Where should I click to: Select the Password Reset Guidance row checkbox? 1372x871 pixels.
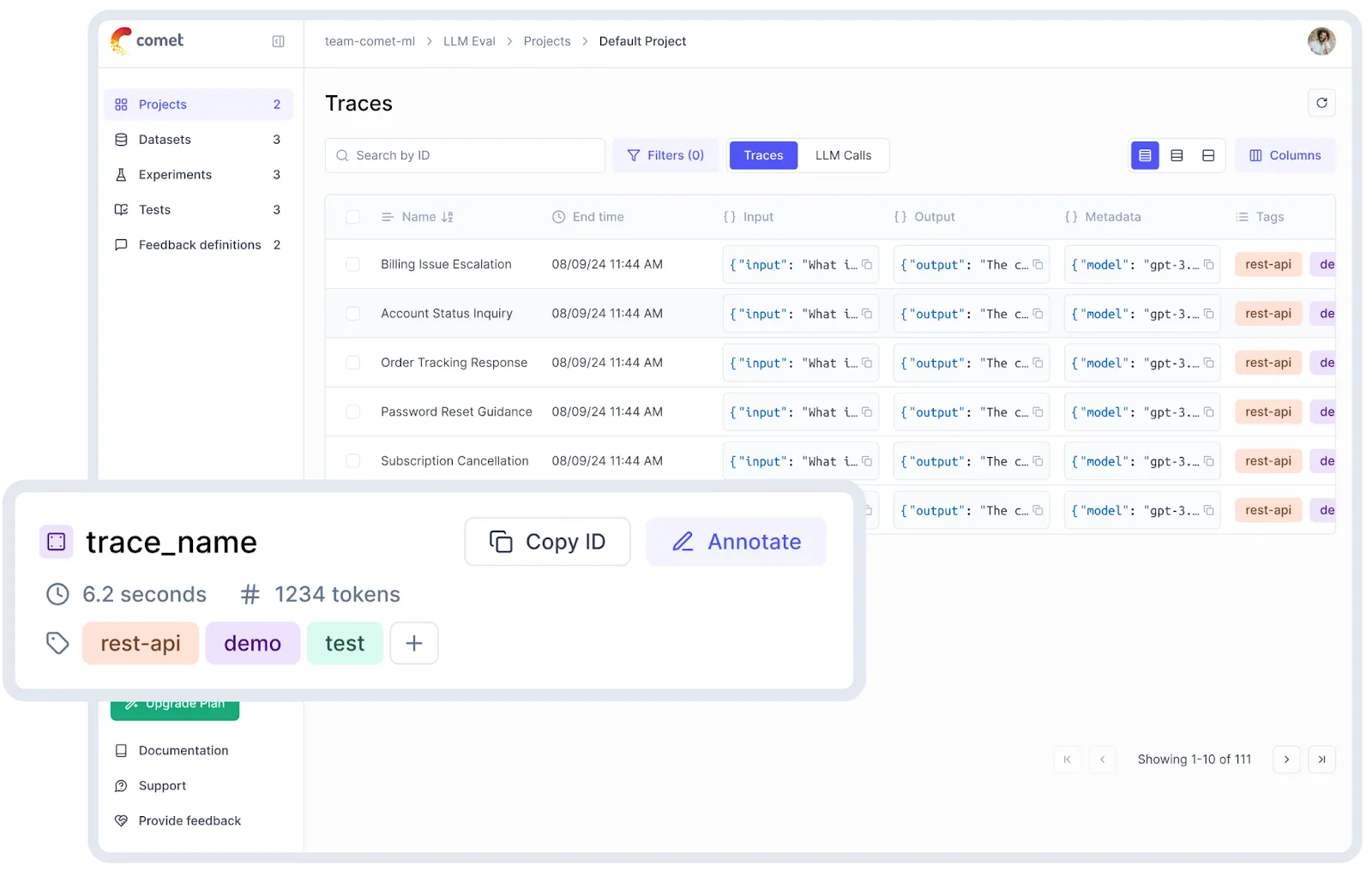click(352, 411)
